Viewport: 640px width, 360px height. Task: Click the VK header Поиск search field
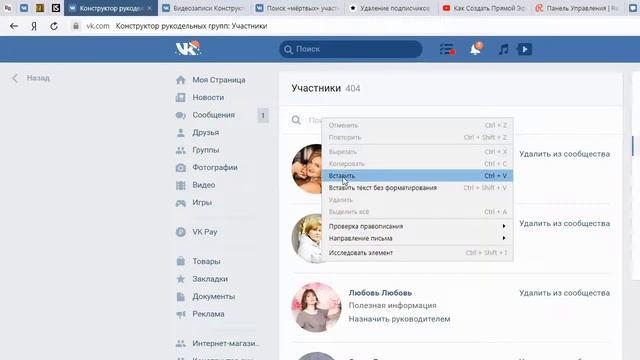pyautogui.click(x=351, y=49)
